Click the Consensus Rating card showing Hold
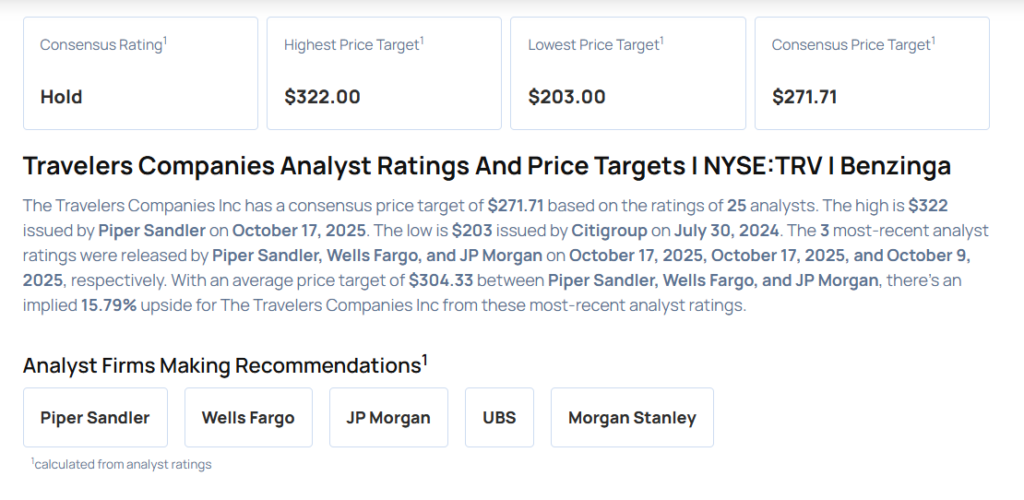The image size is (1024, 500). [x=140, y=73]
